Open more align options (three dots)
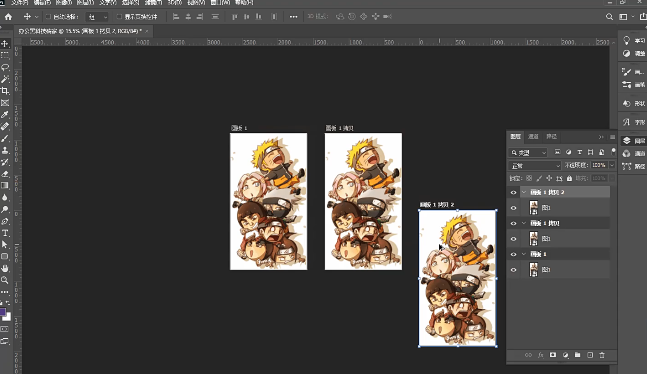 click(293, 17)
